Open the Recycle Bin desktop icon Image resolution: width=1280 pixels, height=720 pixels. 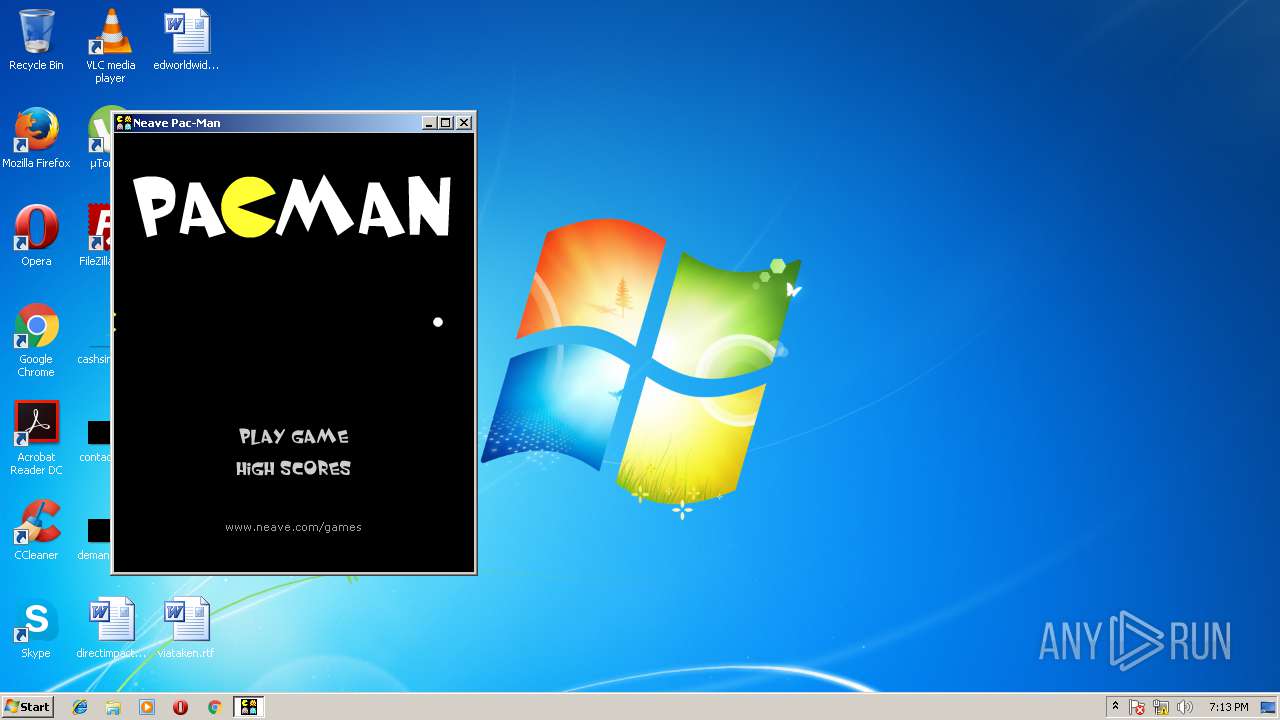click(36, 41)
